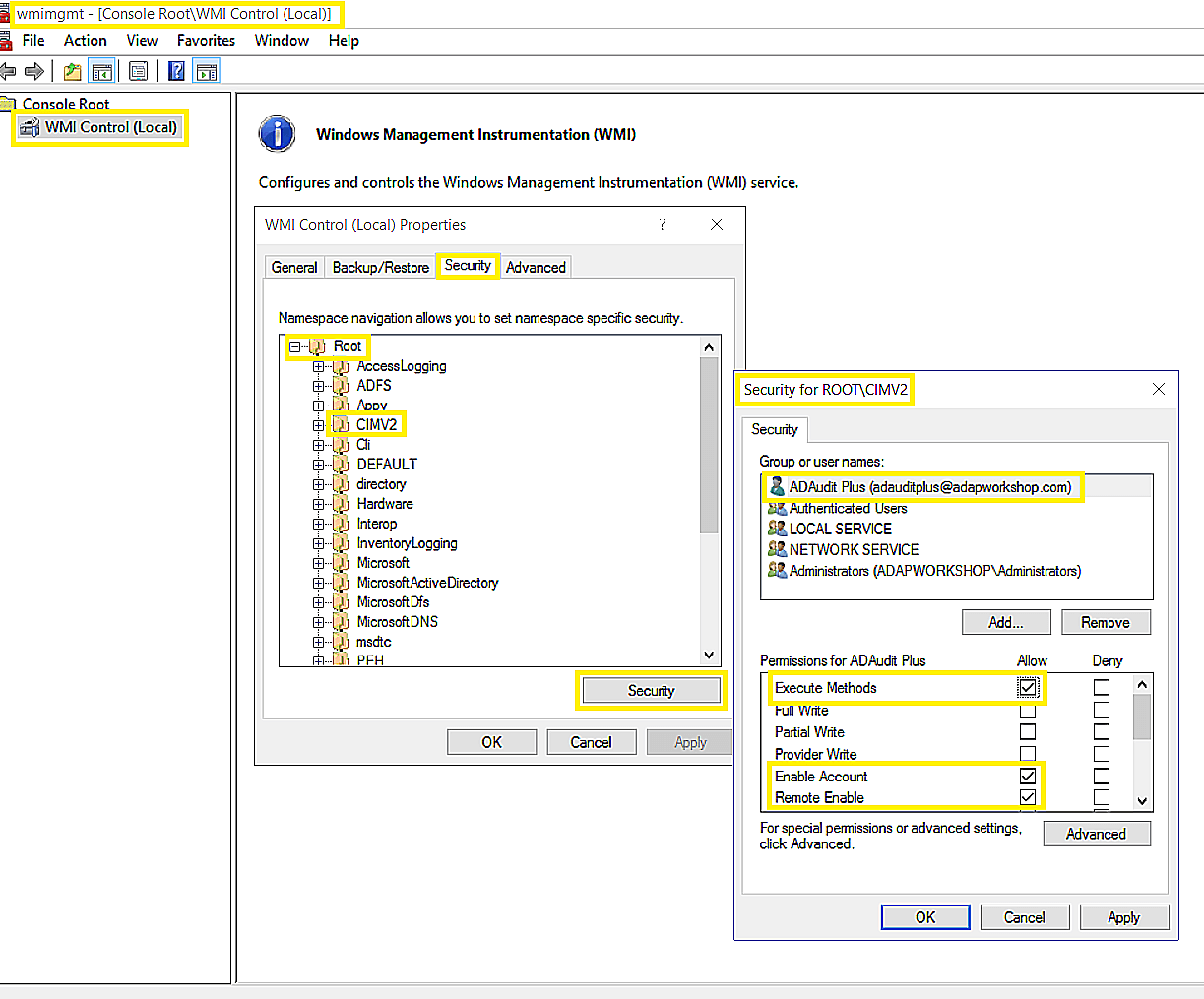Toggle Allow checkbox for Execute Methods
1204x999 pixels.
coord(1027,688)
